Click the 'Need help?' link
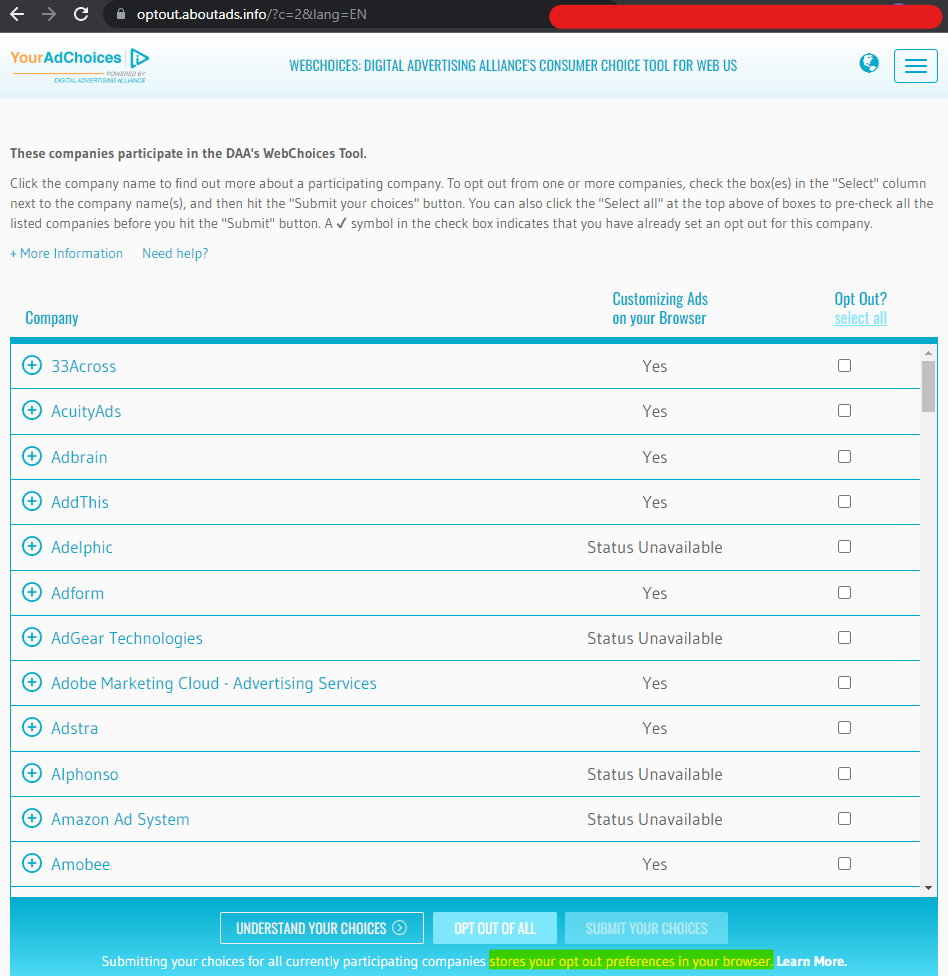The height and width of the screenshot is (976, 948). click(175, 253)
